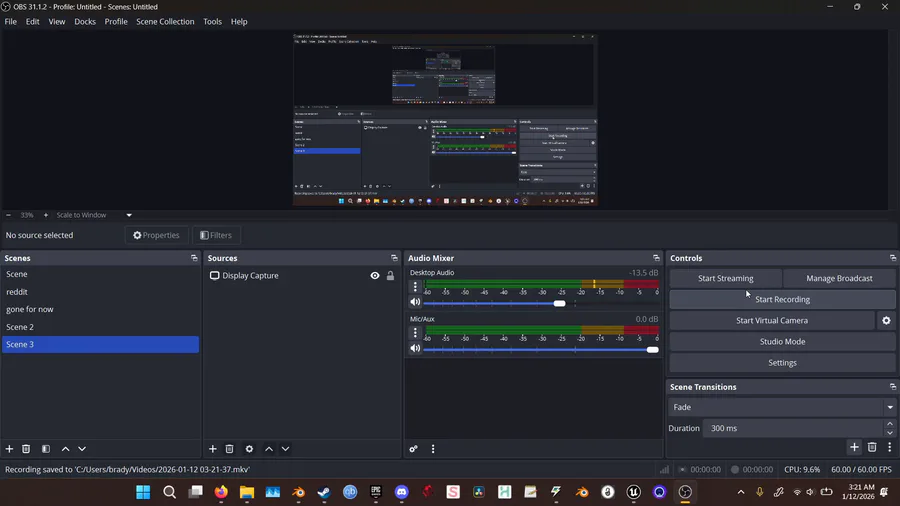Decrease duration with down stepper arrow
The width and height of the screenshot is (900, 506).
click(890, 432)
